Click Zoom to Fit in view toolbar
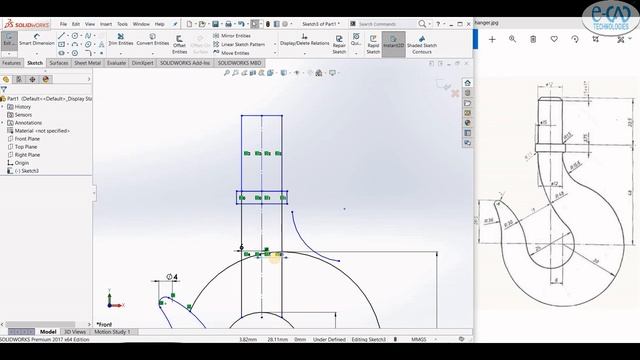The height and width of the screenshot is (360, 640). (227, 73)
